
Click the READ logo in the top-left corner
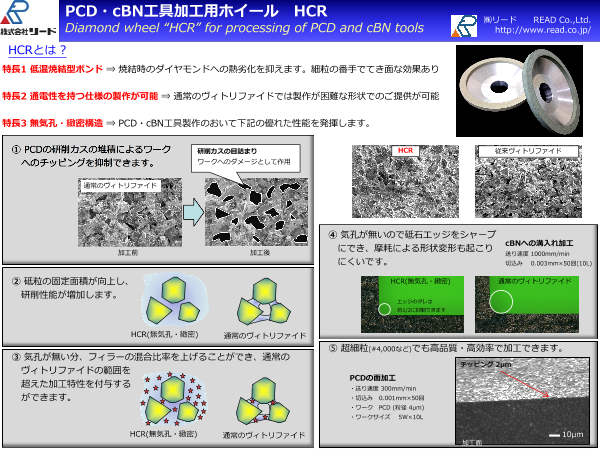point(28,20)
